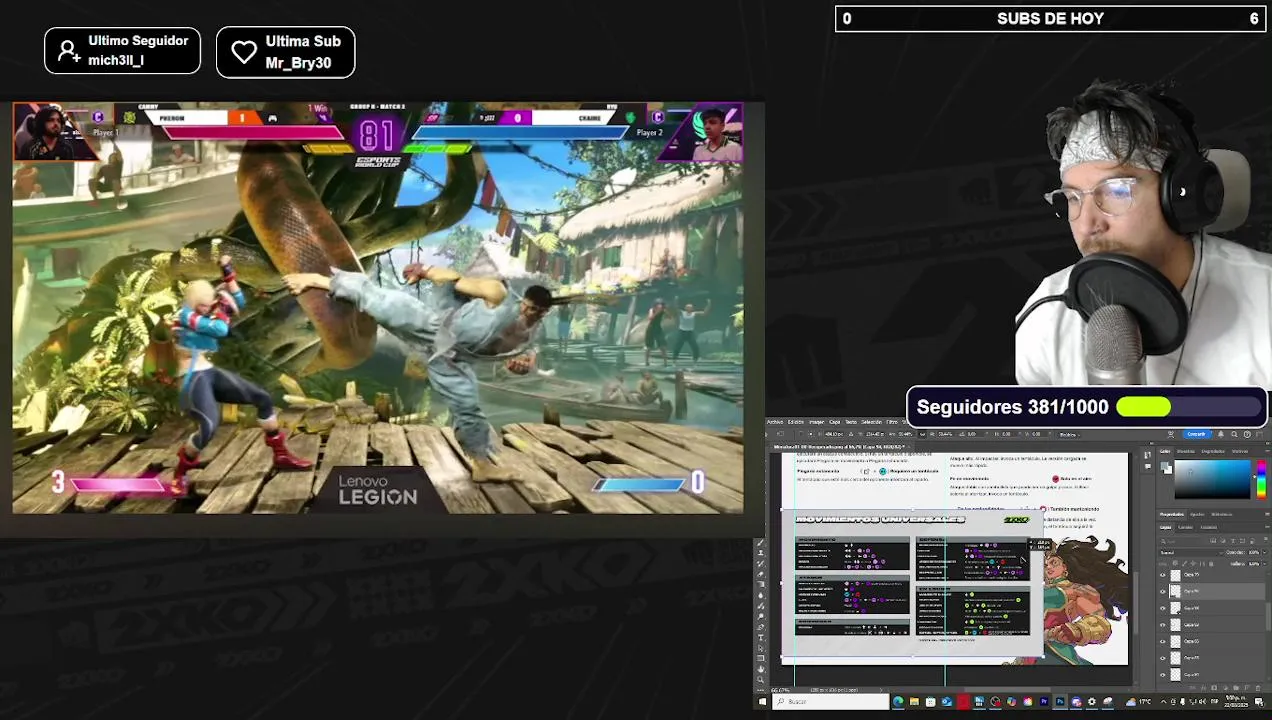Screen dimensions: 1272x720
Task: Open Photoshop from the Windows taskbar
Action: point(1060,701)
